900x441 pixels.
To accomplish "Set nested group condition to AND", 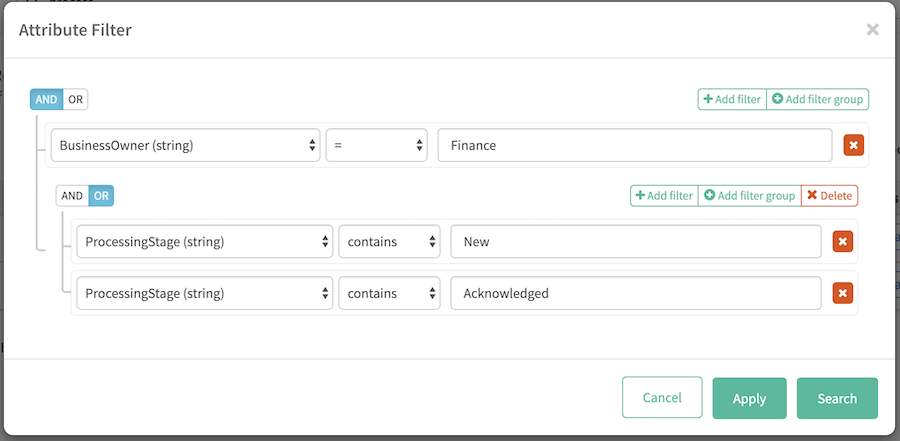I will 72,195.
